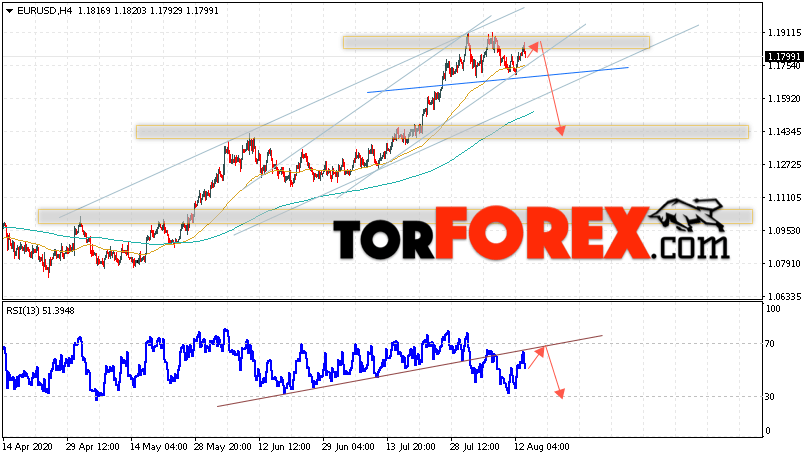
Task: Click the chart menu triangle beside EURUSD,H4
Action: [9, 11]
